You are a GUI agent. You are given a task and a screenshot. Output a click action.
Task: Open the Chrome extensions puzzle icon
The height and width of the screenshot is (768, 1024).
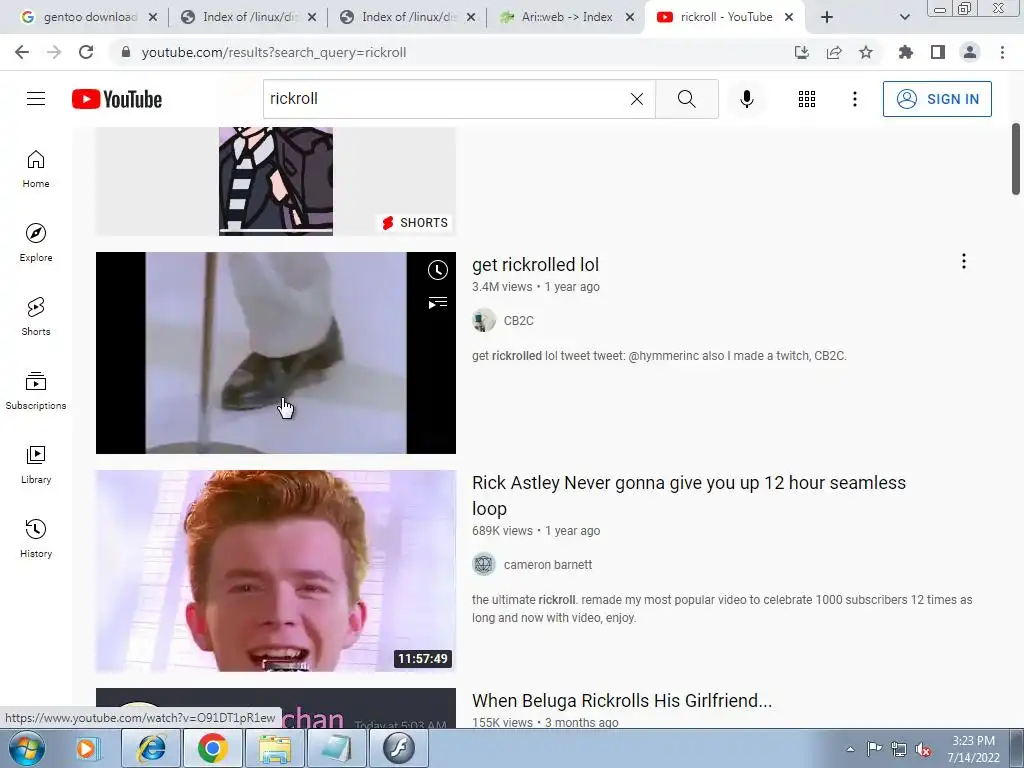click(x=906, y=52)
